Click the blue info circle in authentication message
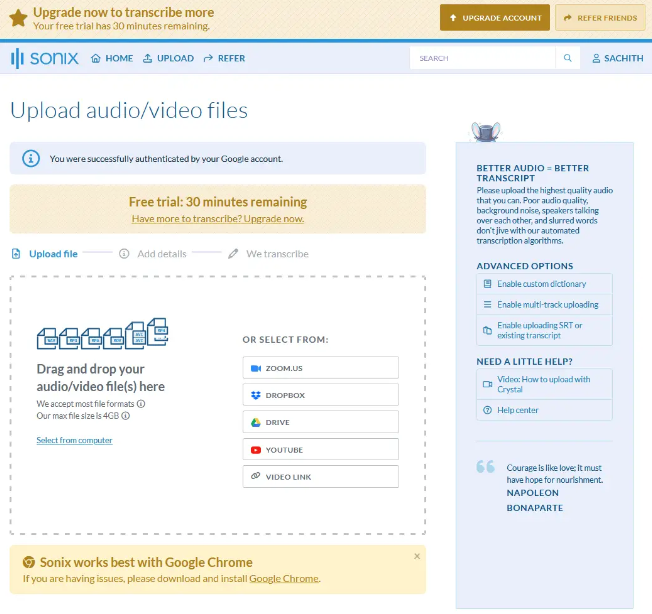This screenshot has height=614, width=652. pos(31,158)
